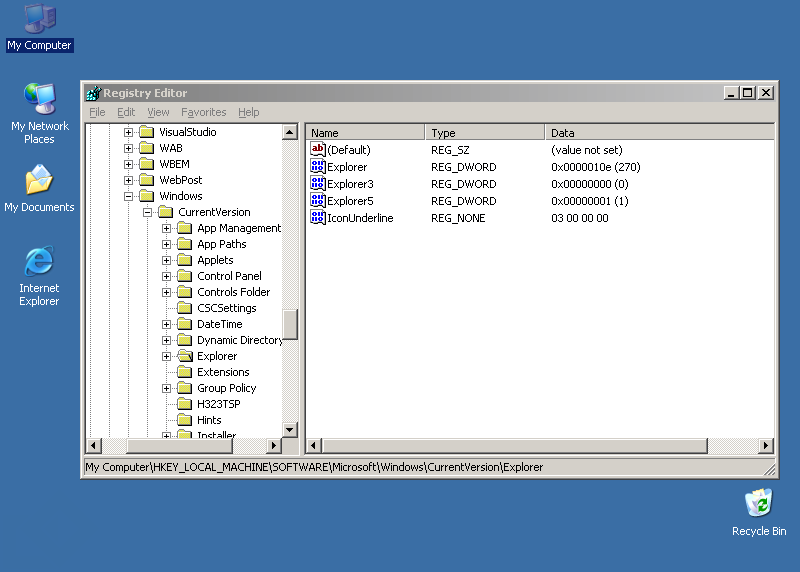Screen dimensions: 800x572
Task: Click the values pane scroll left arrow
Action: 314,445
